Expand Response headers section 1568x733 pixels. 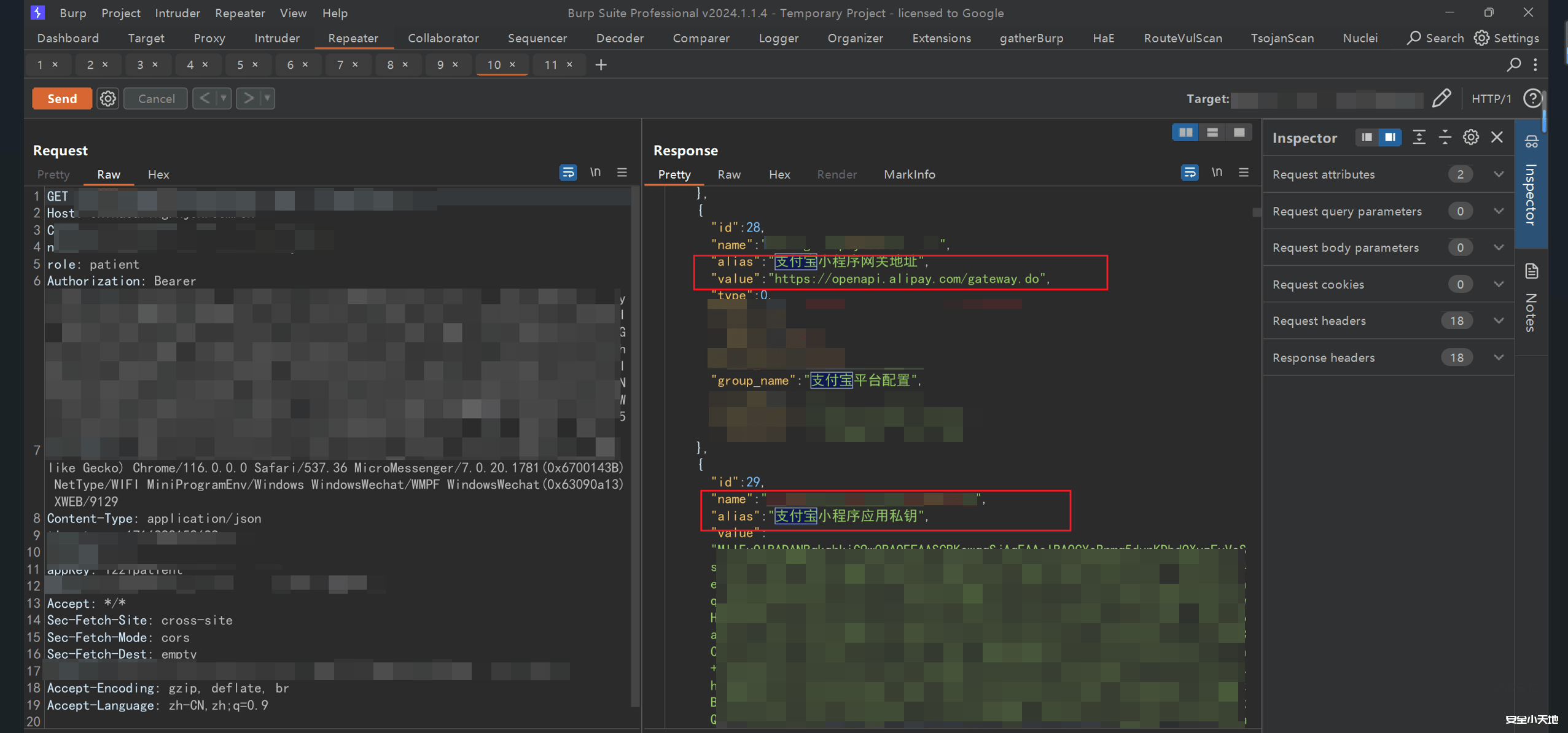1499,357
